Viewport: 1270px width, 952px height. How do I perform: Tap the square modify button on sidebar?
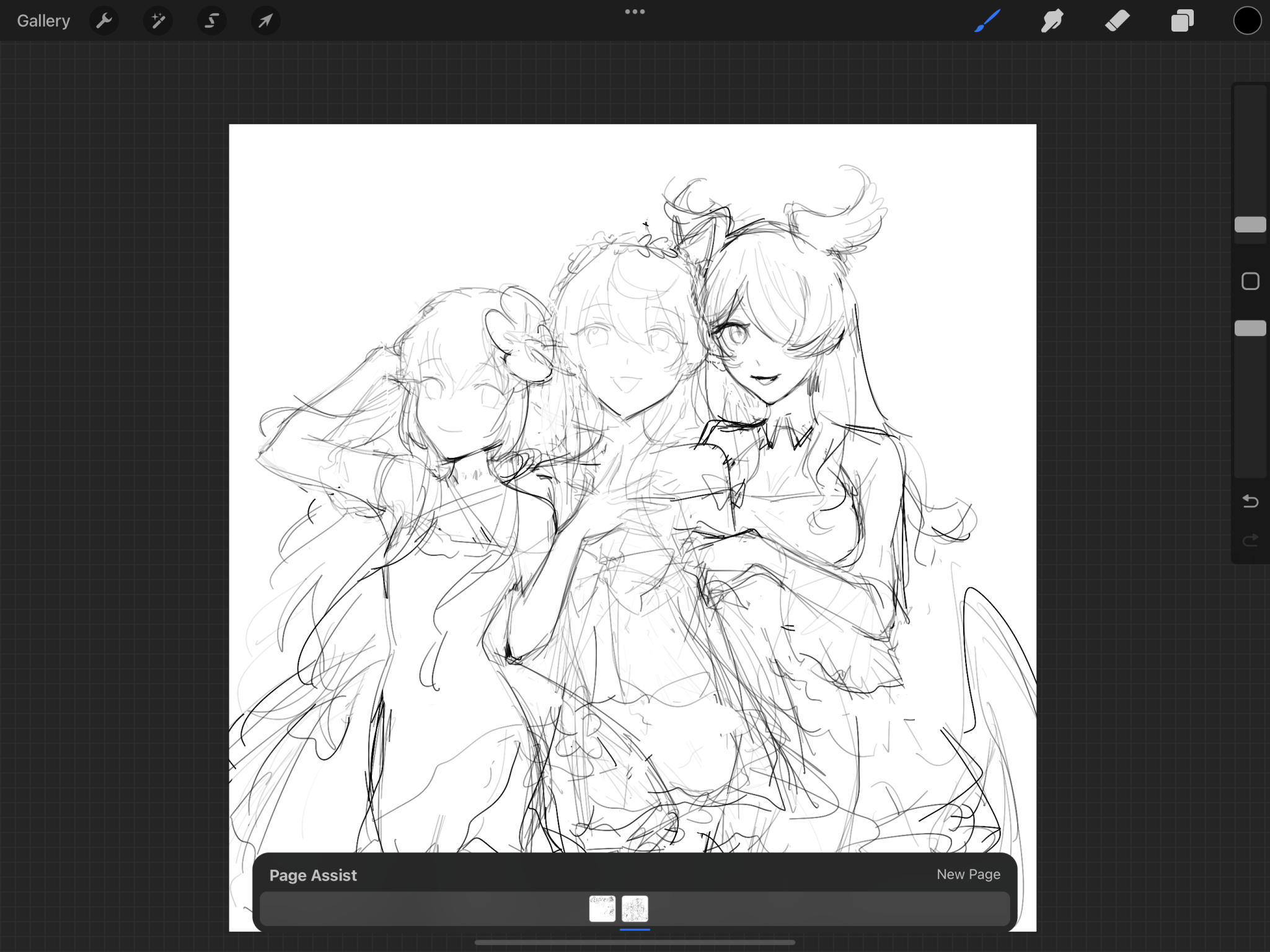click(1250, 281)
